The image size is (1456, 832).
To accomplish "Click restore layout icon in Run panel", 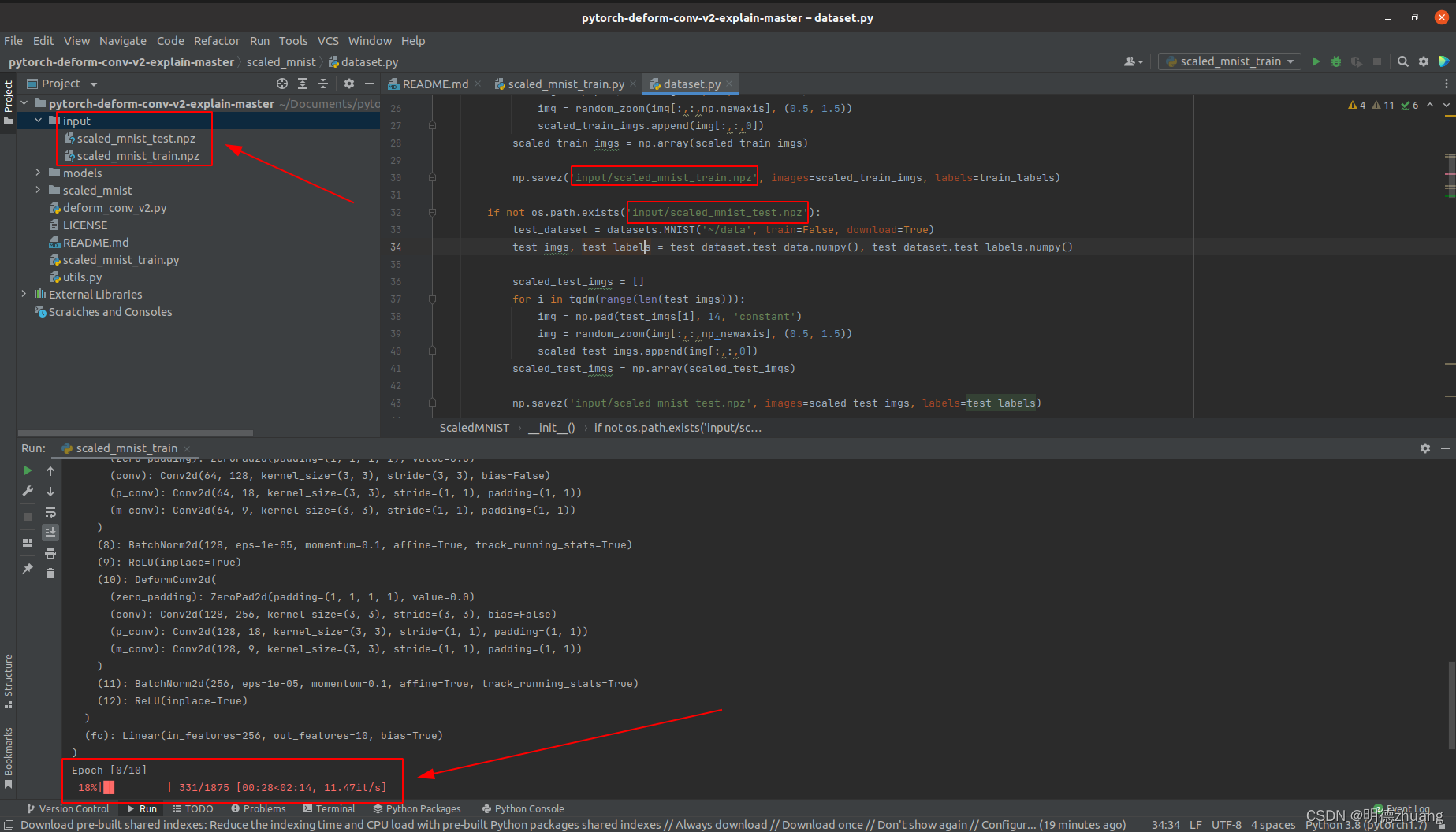I will [28, 543].
